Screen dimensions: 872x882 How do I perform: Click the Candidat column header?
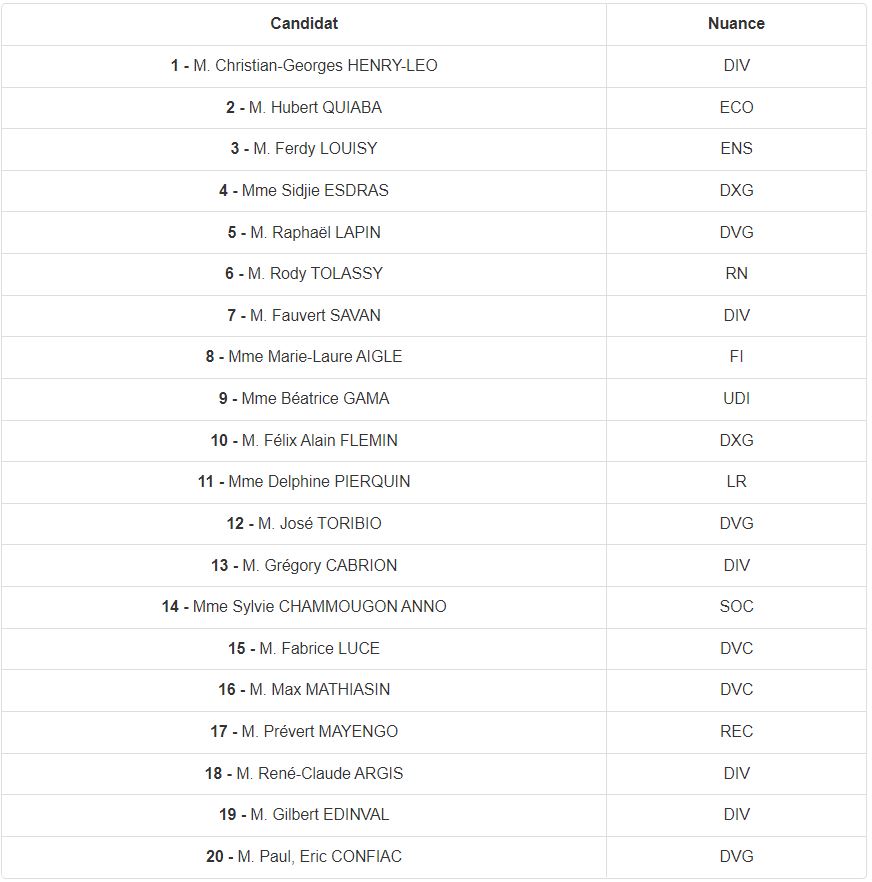pos(304,24)
